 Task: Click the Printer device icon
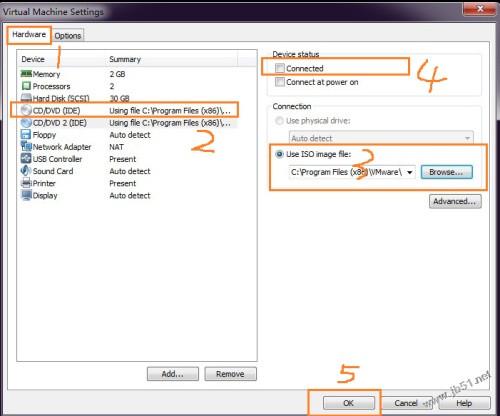point(26,183)
